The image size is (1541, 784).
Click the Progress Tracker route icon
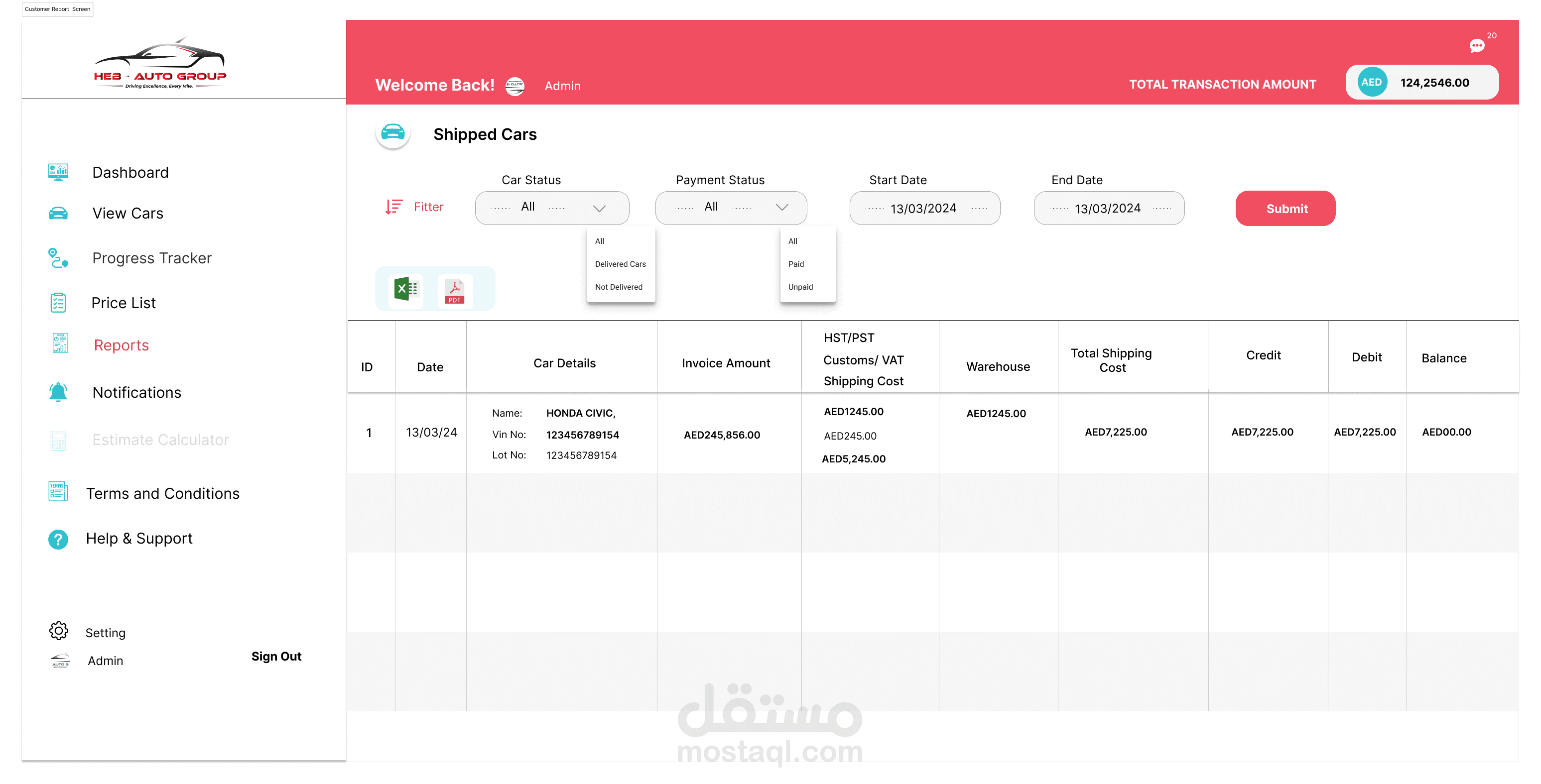(x=58, y=258)
